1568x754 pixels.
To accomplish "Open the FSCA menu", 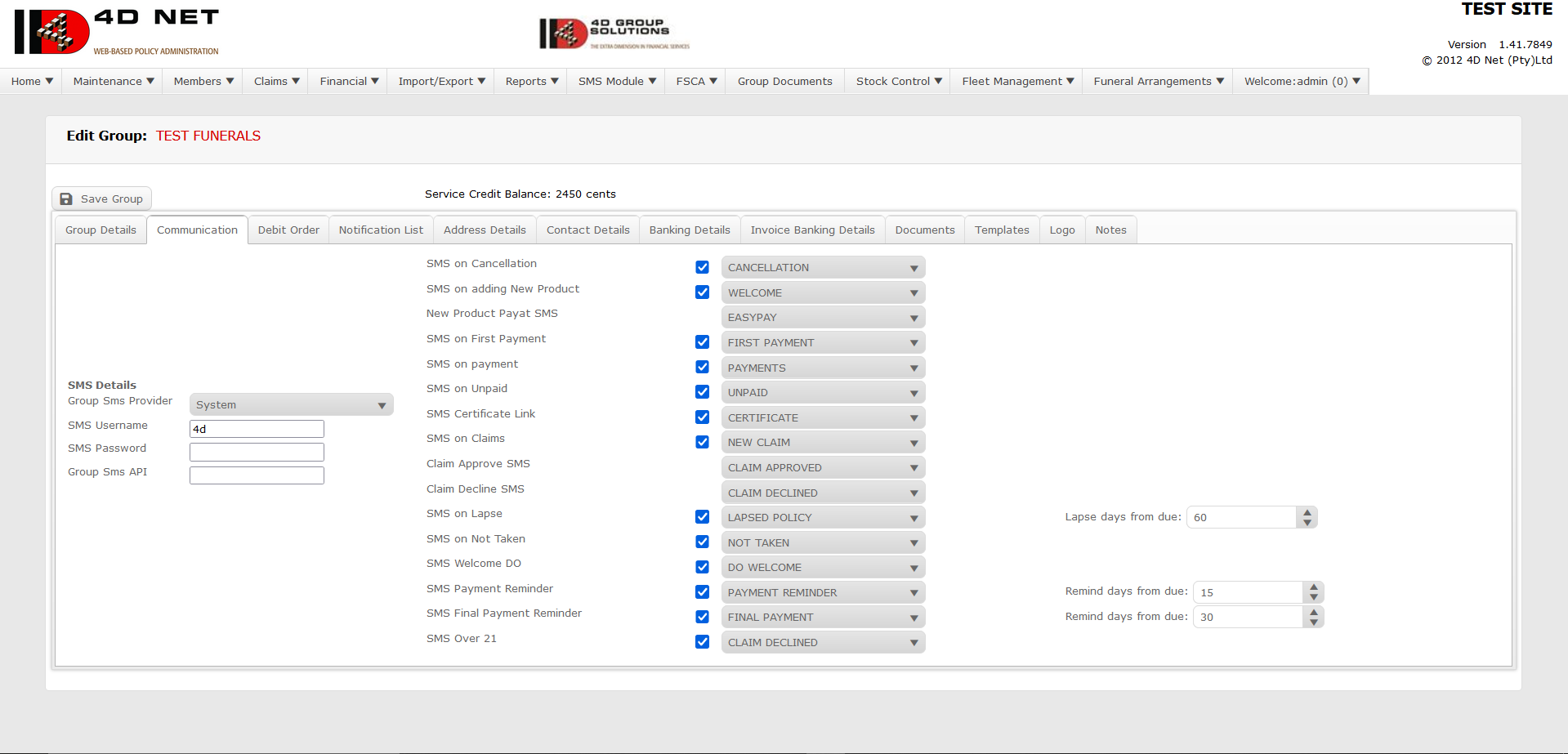I will (x=696, y=81).
